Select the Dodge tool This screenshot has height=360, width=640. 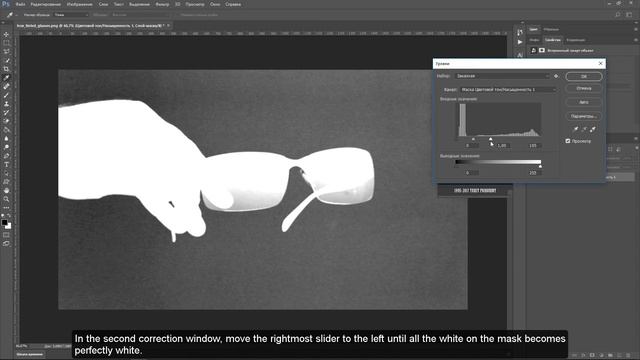tap(6, 147)
